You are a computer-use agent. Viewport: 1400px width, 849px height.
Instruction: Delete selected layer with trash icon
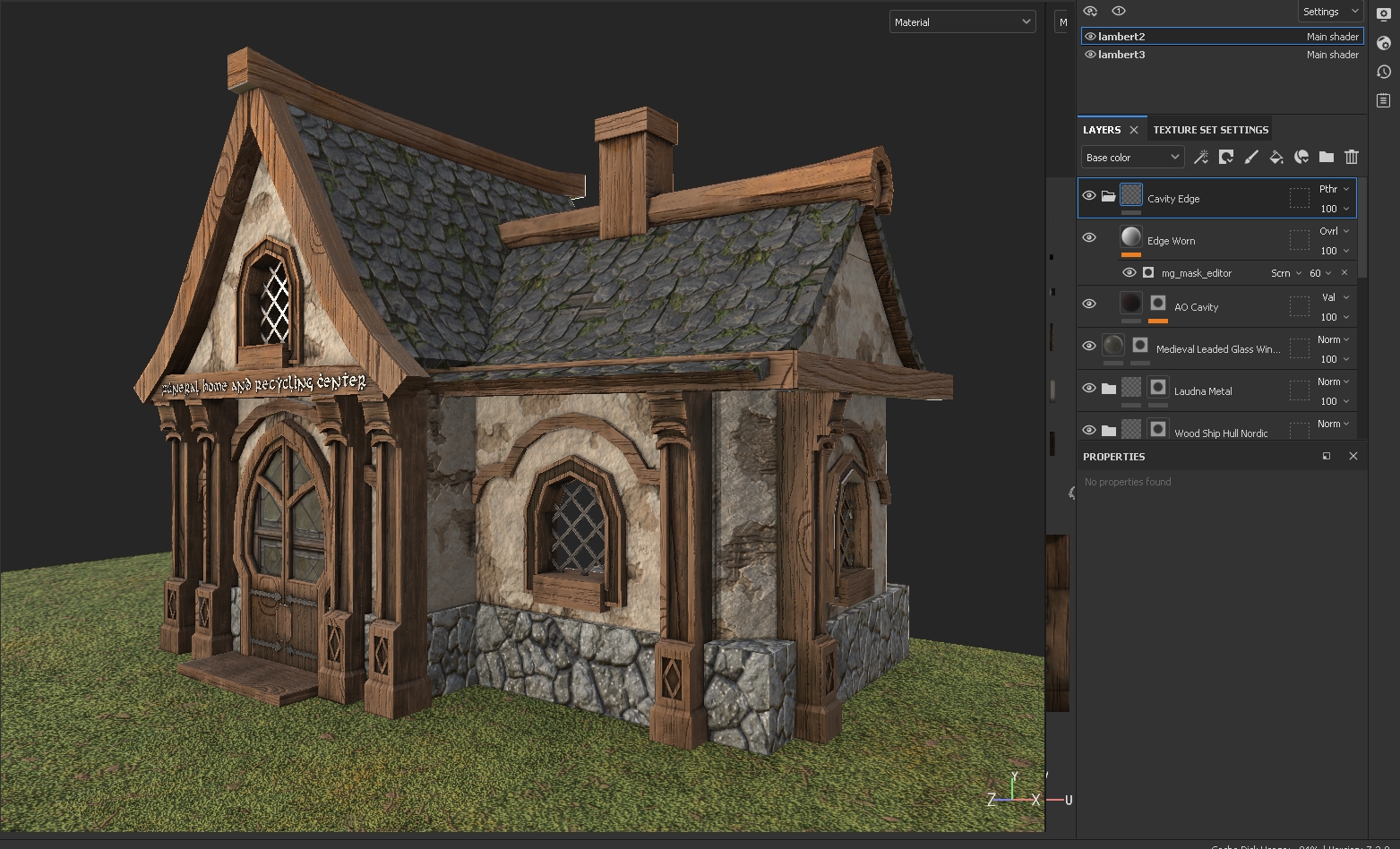click(1352, 158)
